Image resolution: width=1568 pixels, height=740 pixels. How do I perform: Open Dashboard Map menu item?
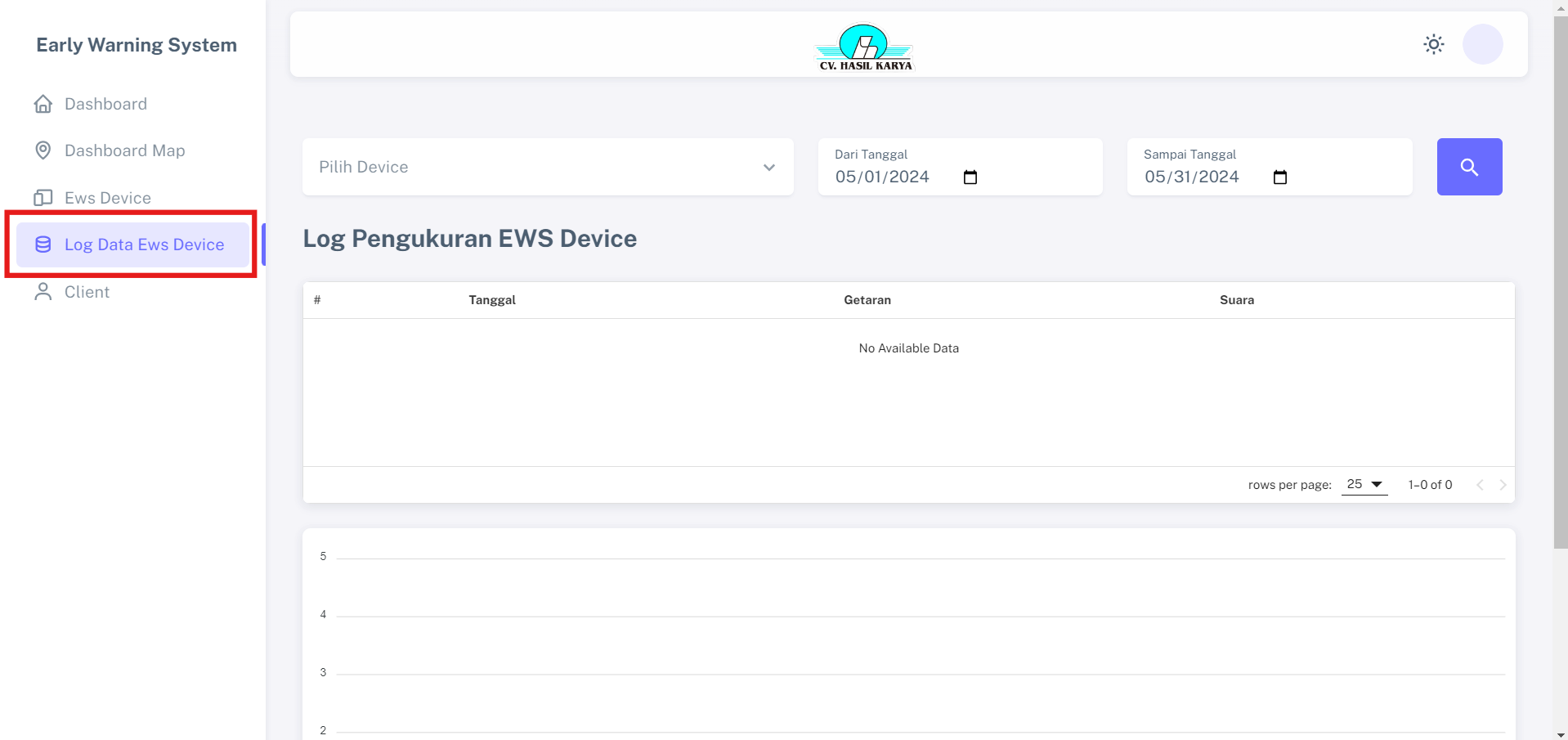click(125, 150)
